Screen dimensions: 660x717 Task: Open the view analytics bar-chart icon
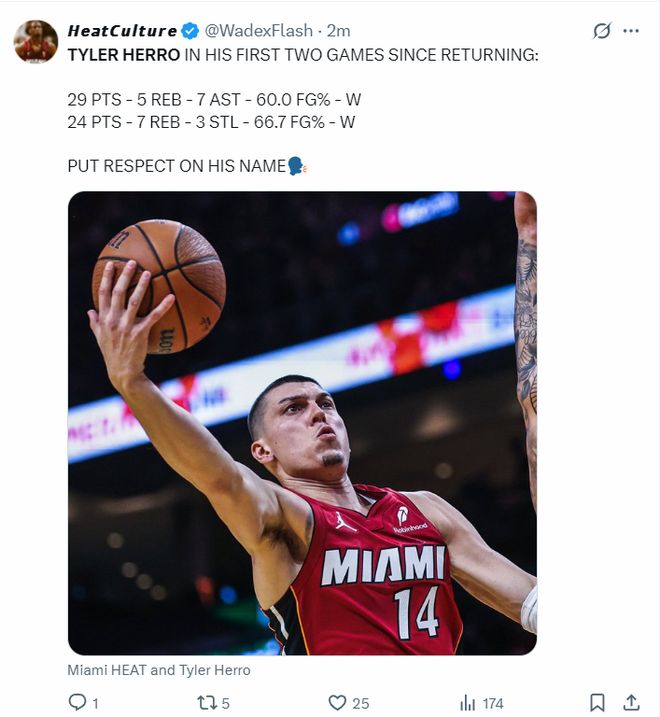point(467,703)
